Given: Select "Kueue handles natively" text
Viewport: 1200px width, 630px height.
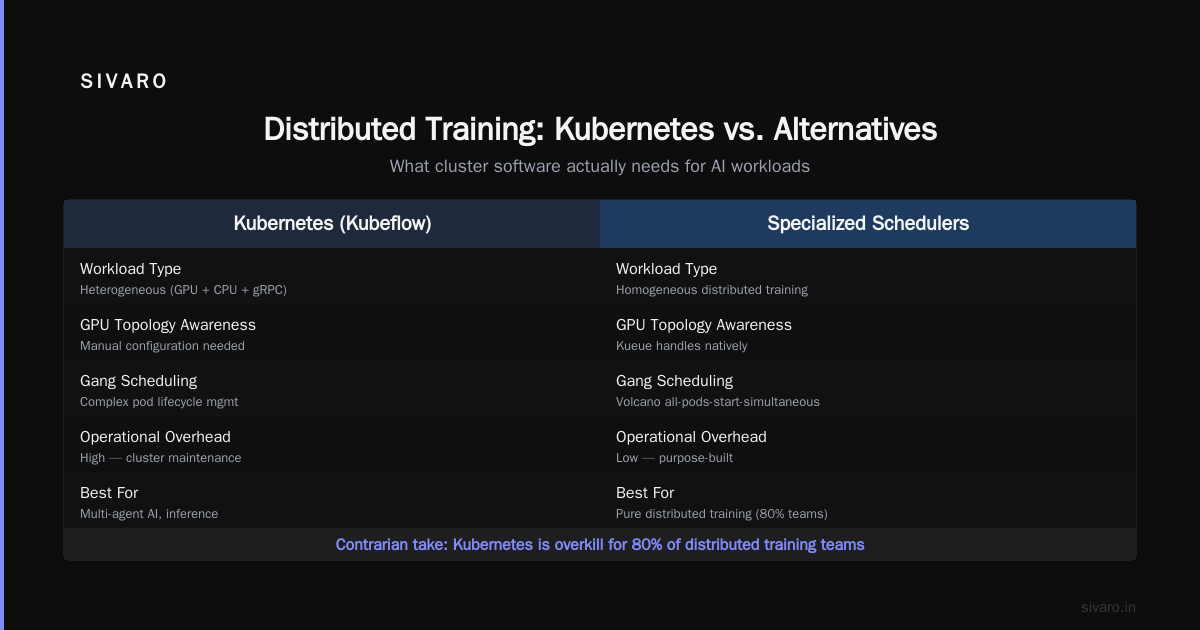Looking at the screenshot, I should pos(682,346).
